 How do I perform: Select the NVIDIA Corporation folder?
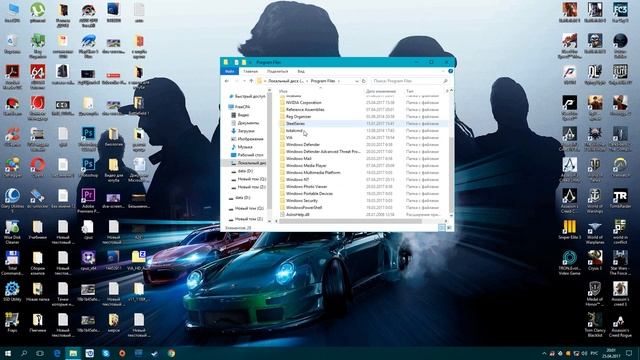304,102
